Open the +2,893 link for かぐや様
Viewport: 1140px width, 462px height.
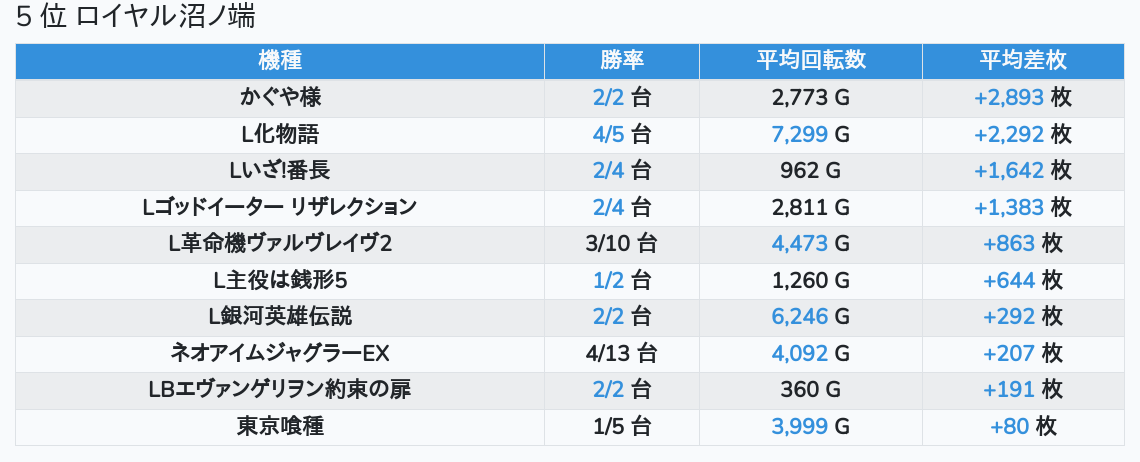point(1008,98)
